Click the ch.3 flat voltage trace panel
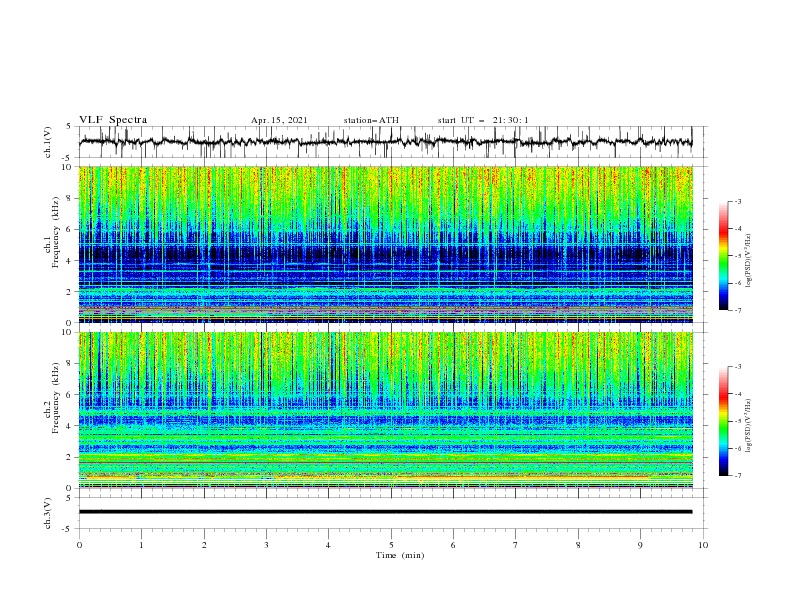792x612 pixels. (x=392, y=513)
